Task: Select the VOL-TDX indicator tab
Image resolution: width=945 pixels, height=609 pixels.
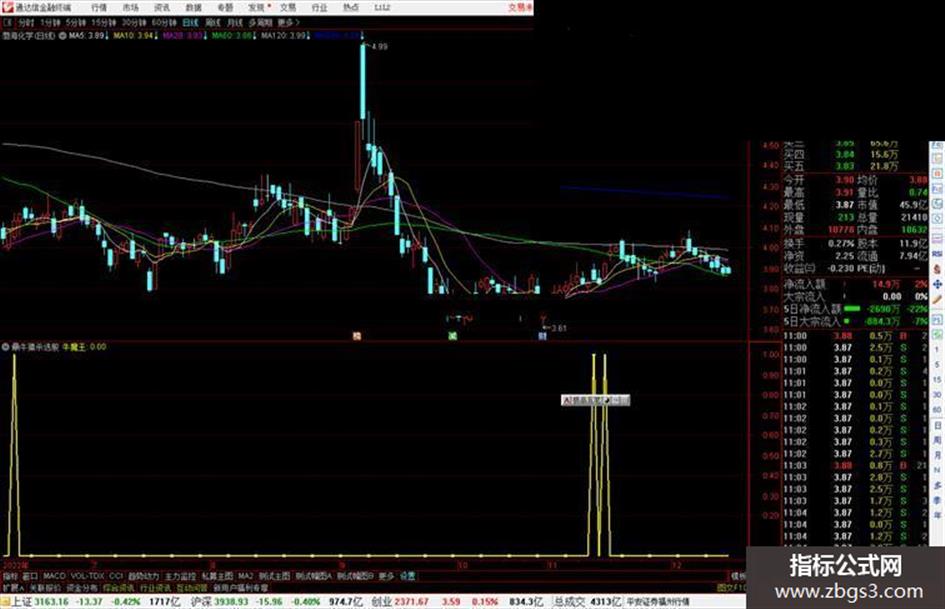Action: coord(87,576)
